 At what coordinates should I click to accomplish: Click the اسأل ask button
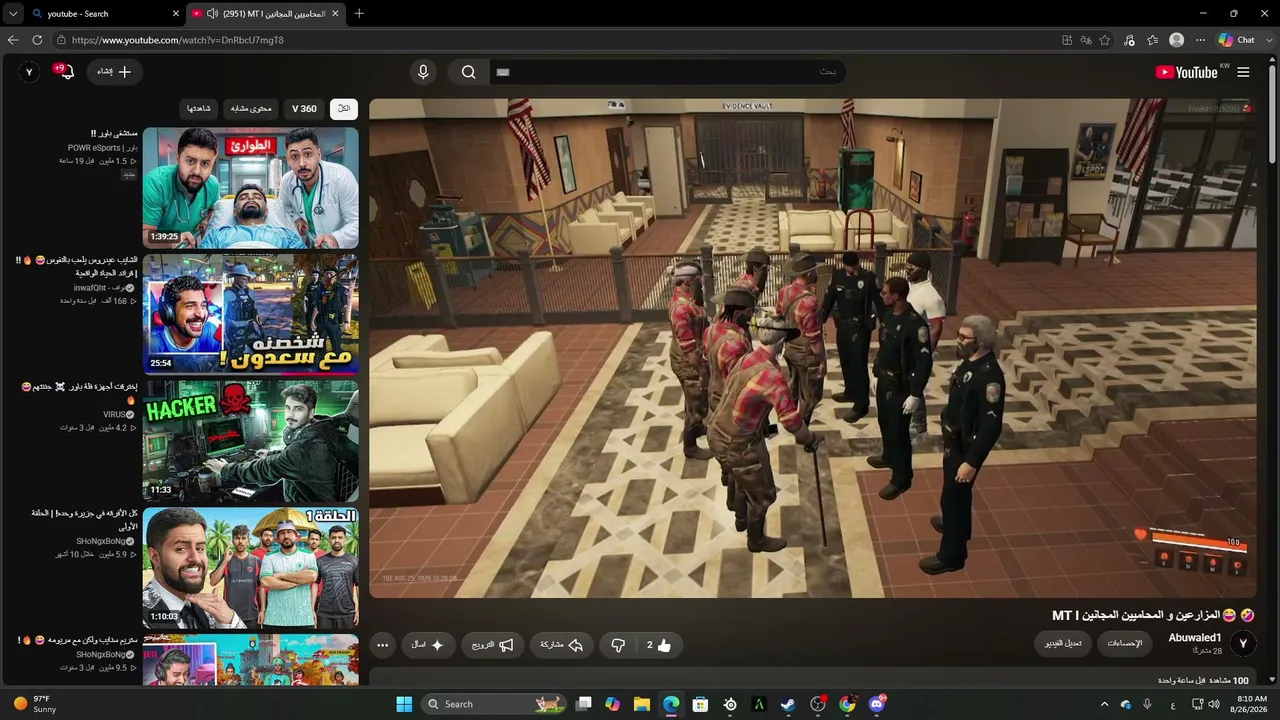tap(428, 645)
